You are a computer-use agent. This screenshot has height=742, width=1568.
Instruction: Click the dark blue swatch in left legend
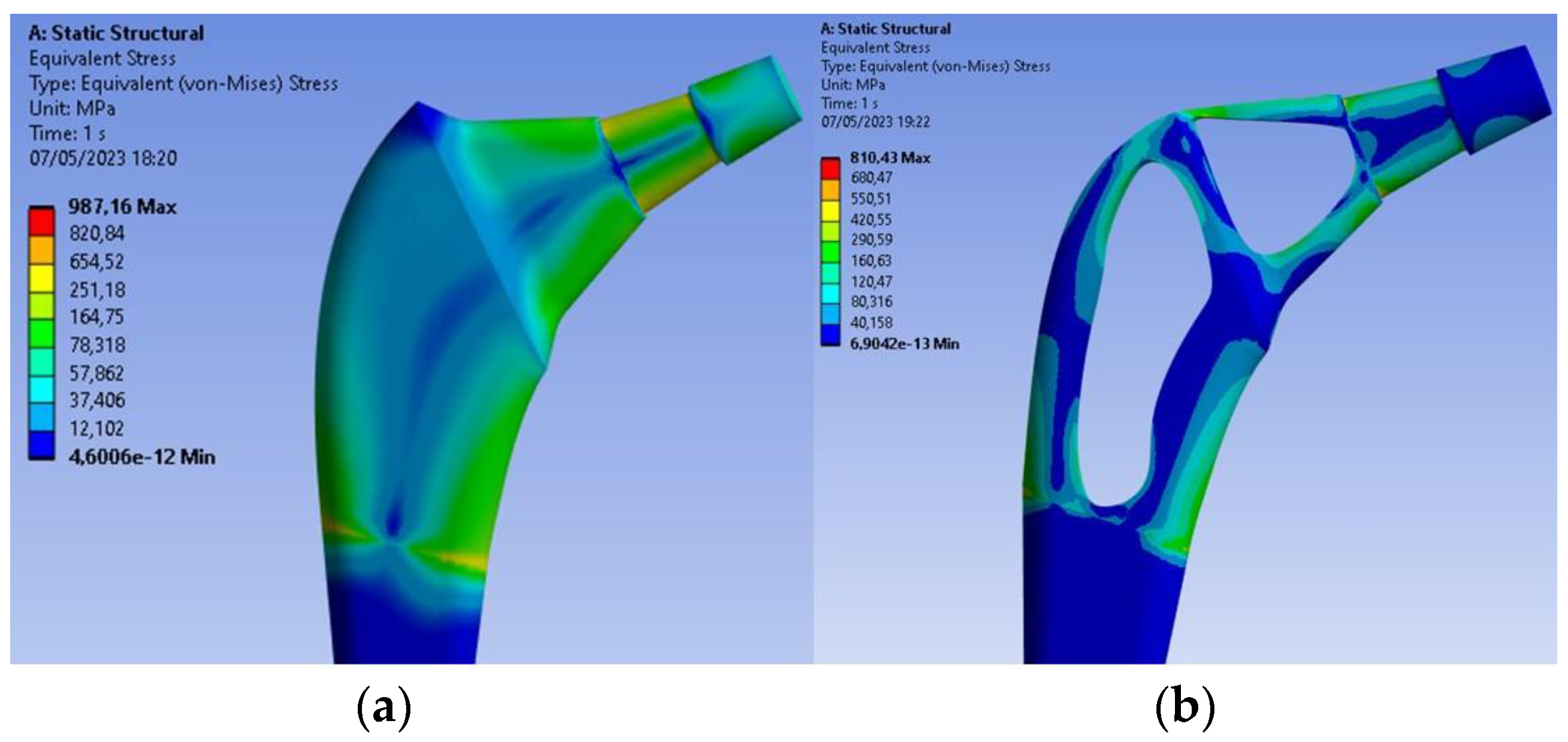(x=41, y=445)
